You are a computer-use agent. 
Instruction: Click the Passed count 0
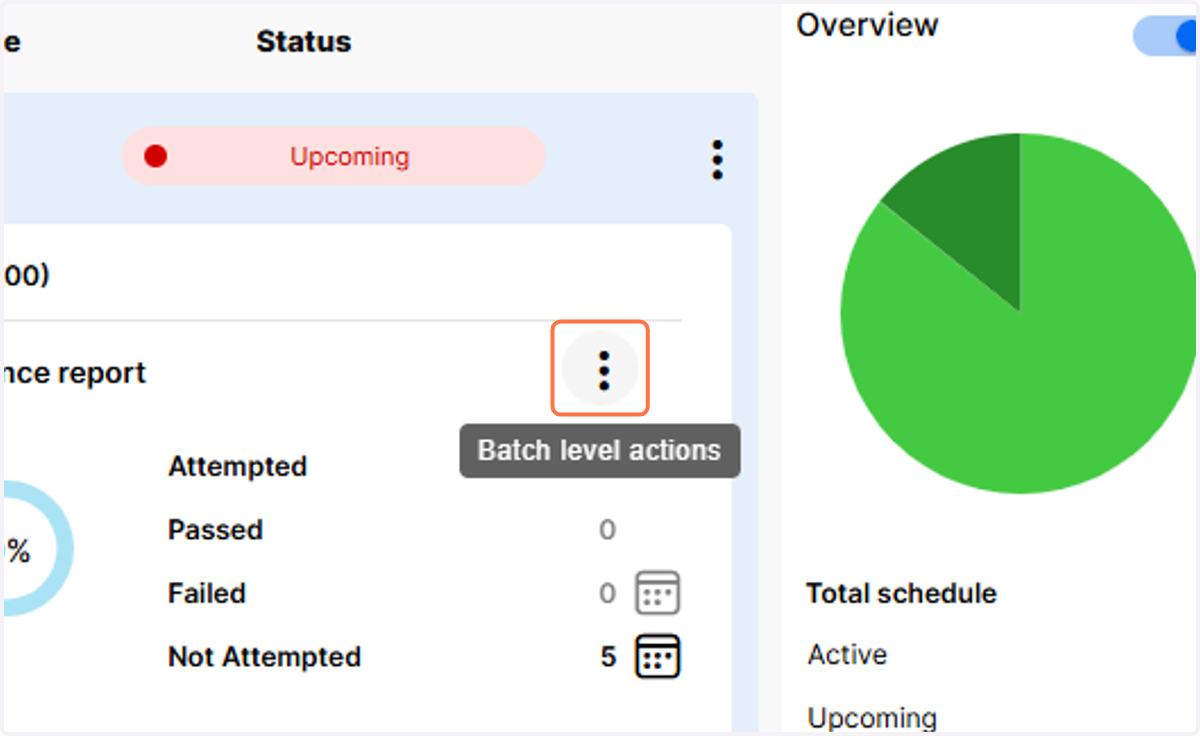pos(607,530)
